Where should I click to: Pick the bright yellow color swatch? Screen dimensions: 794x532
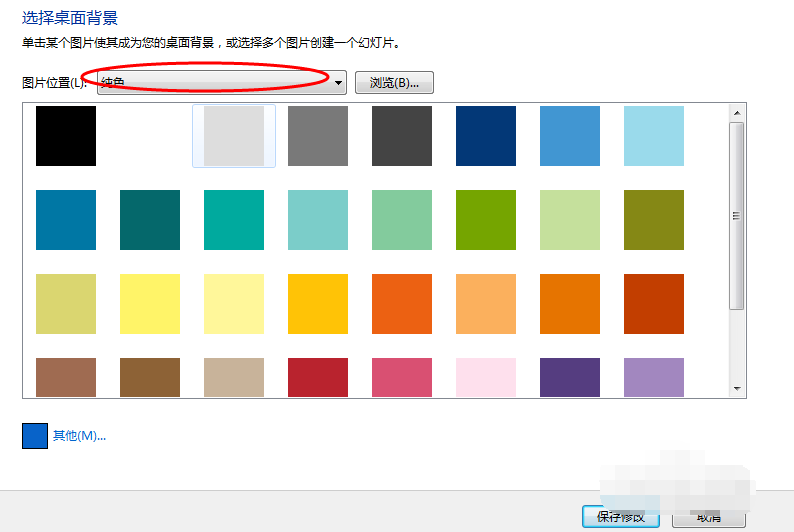tap(150, 304)
